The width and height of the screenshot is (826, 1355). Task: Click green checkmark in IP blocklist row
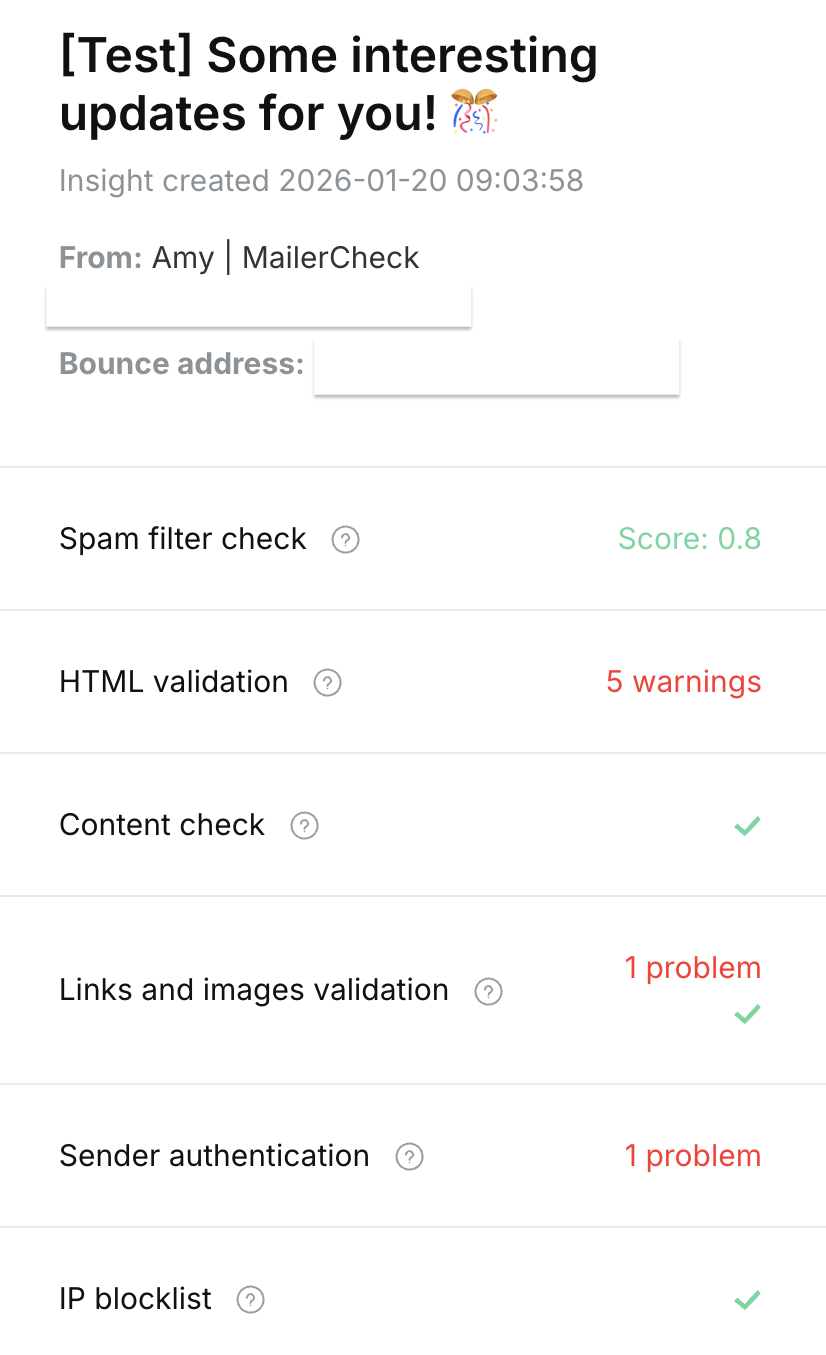[x=747, y=1300]
